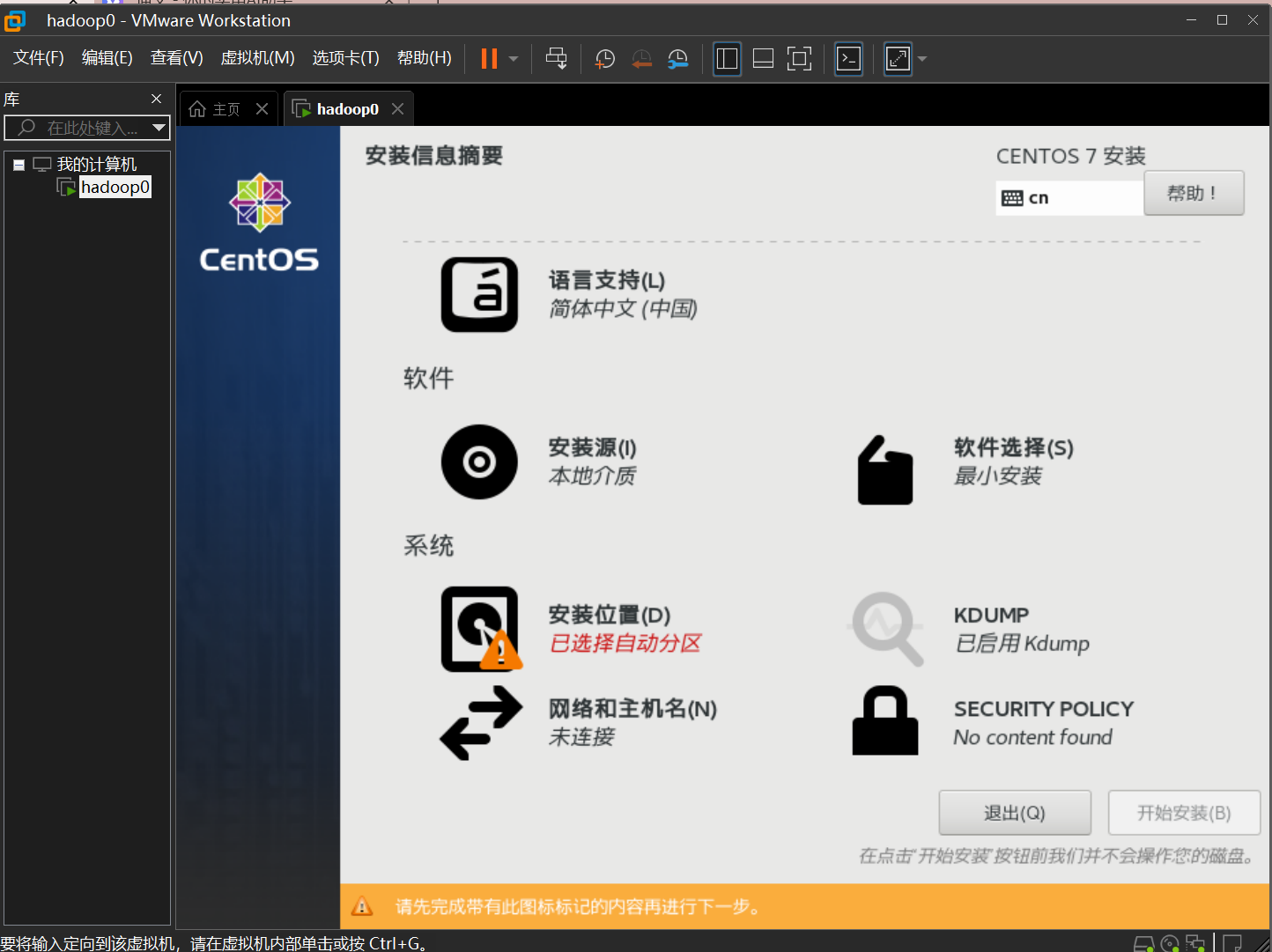Click the No content found text

(x=1033, y=737)
